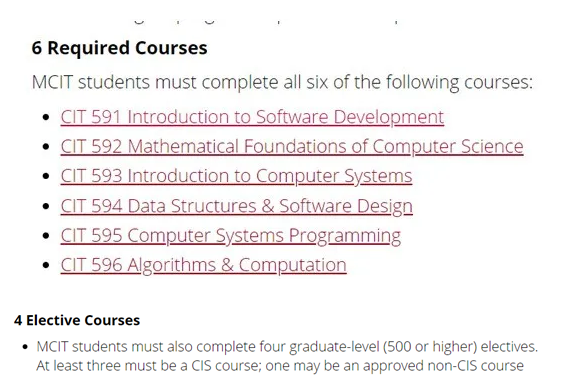This screenshot has width=579, height=388.
Task: Click the bullet beside the electives requirement text
Action: (x=25, y=347)
